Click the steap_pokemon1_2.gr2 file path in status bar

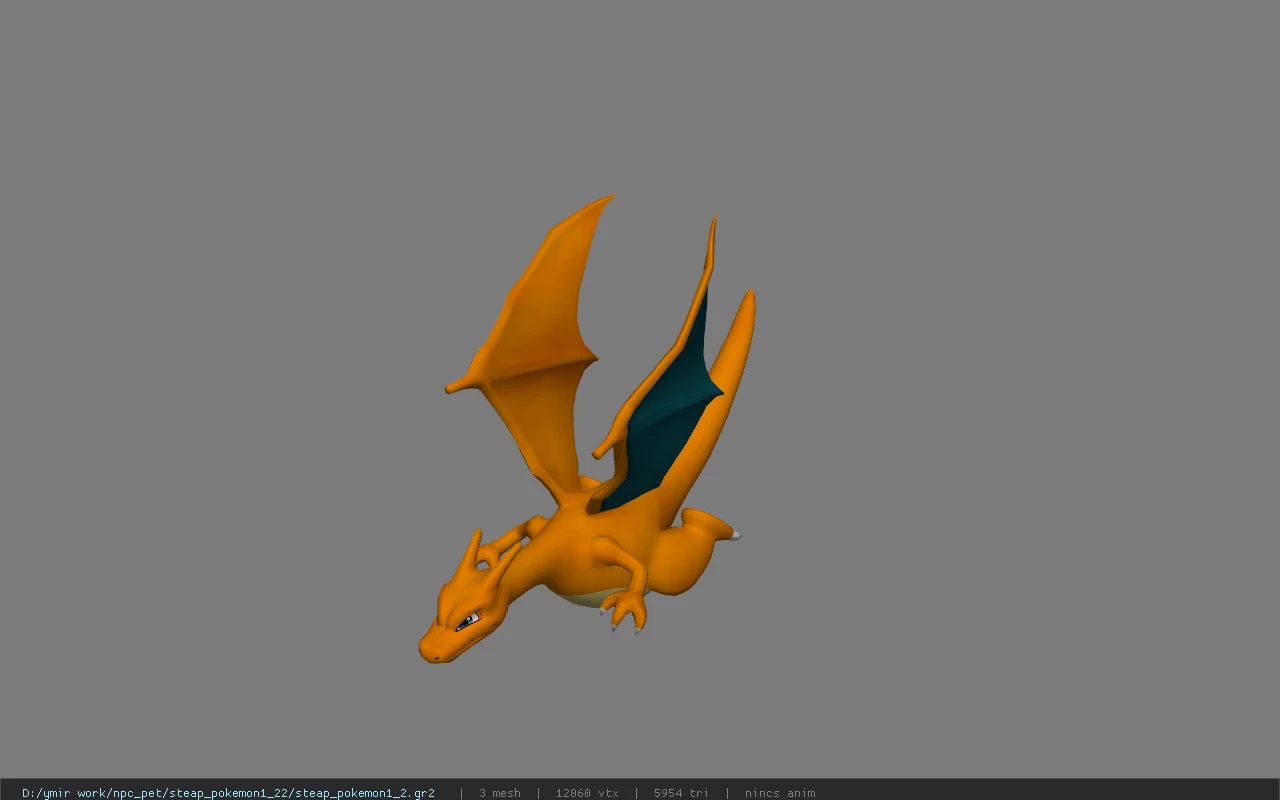click(x=228, y=793)
